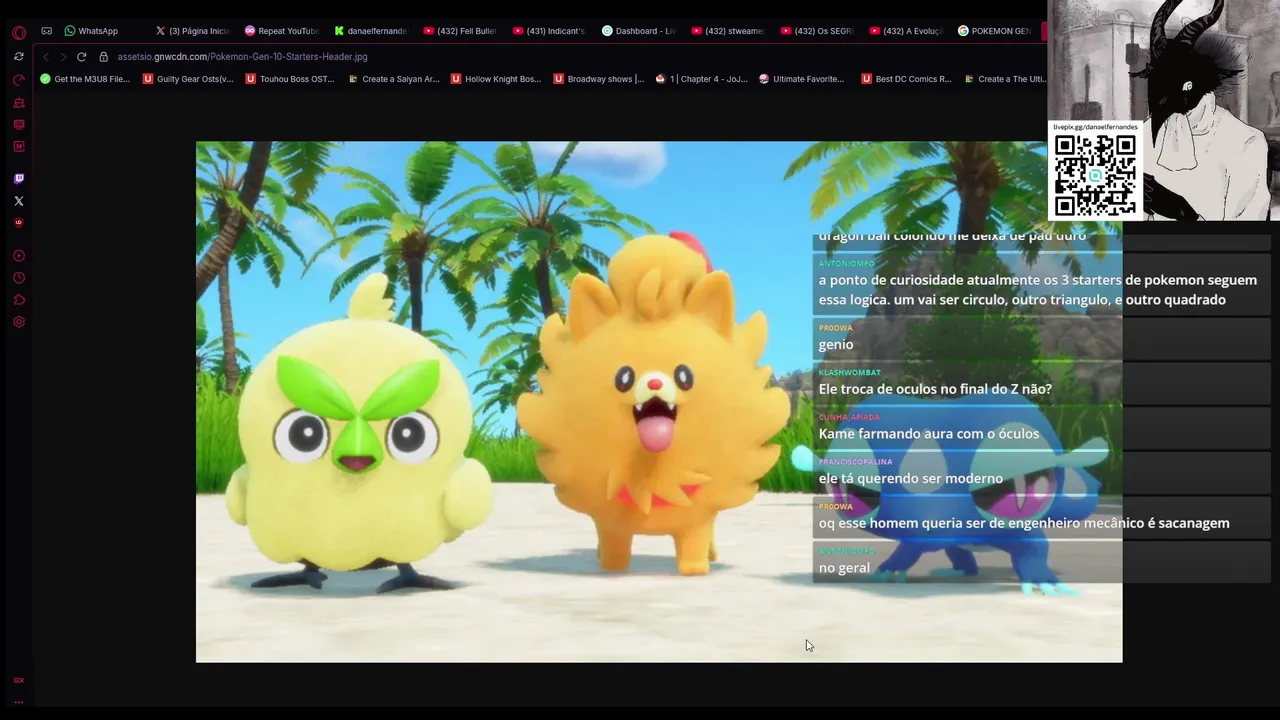Click chat message about 3 starters de pokemon
Screen dimensions: 1280x720
[x=1038, y=290]
